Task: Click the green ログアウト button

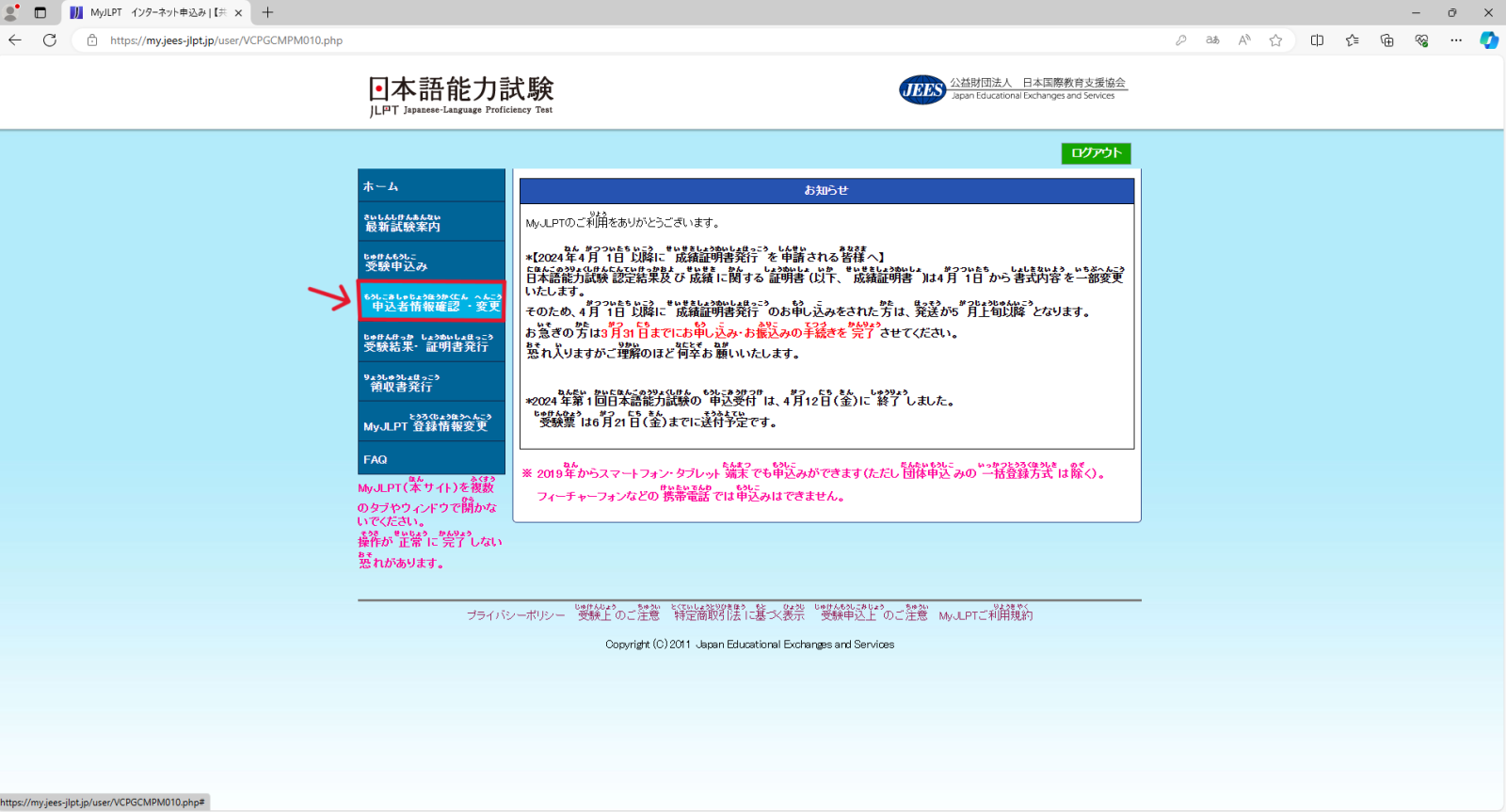Action: click(1096, 152)
